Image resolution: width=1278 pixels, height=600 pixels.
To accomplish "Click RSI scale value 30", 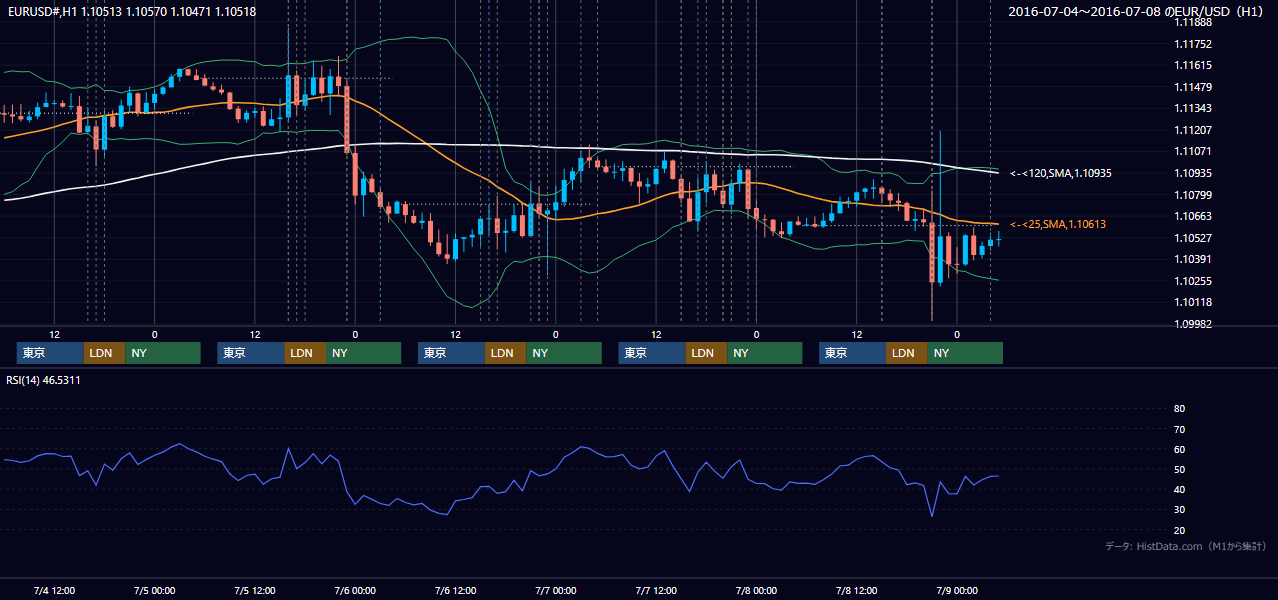I will 1180,510.
